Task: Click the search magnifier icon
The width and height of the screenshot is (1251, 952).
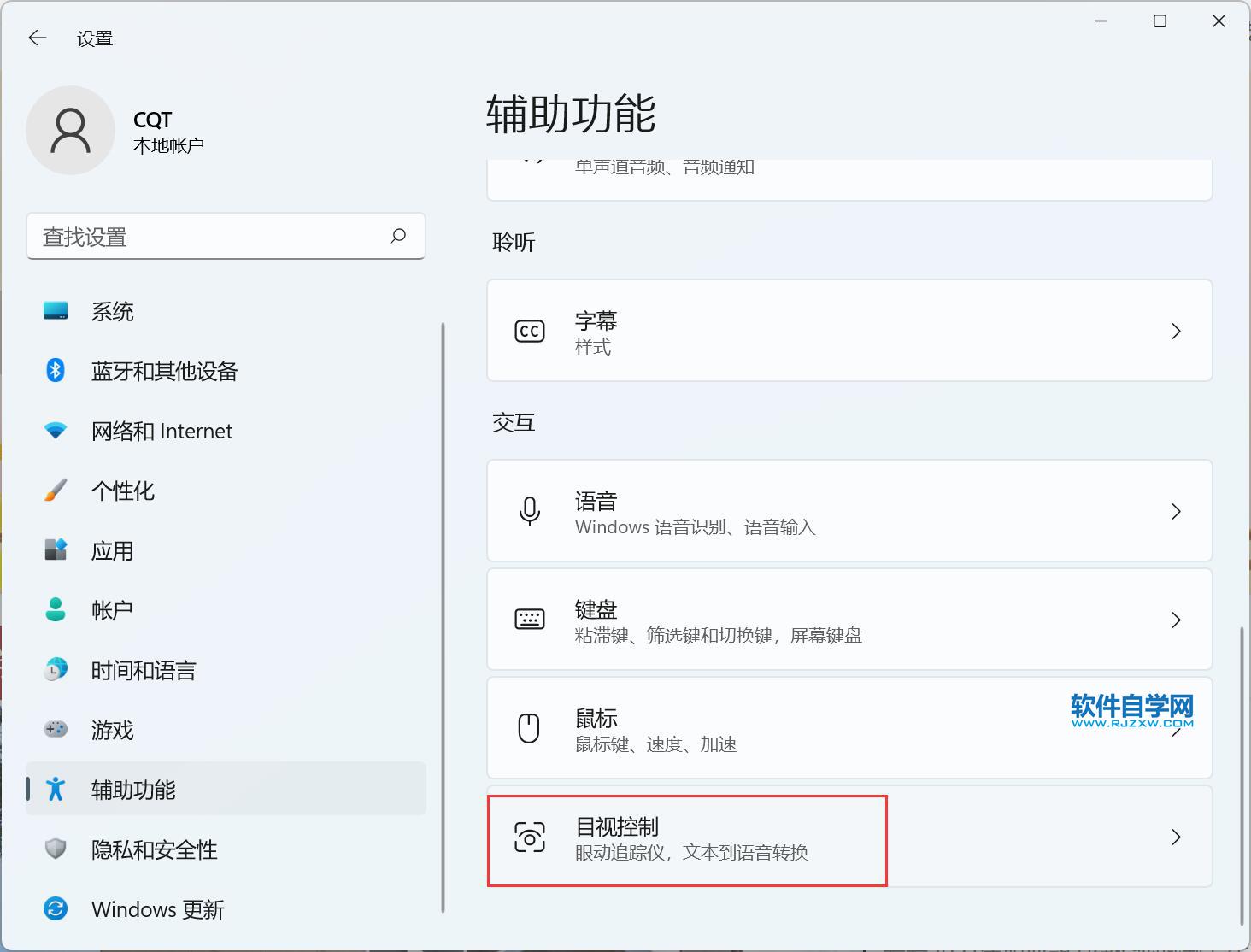Action: [x=397, y=236]
